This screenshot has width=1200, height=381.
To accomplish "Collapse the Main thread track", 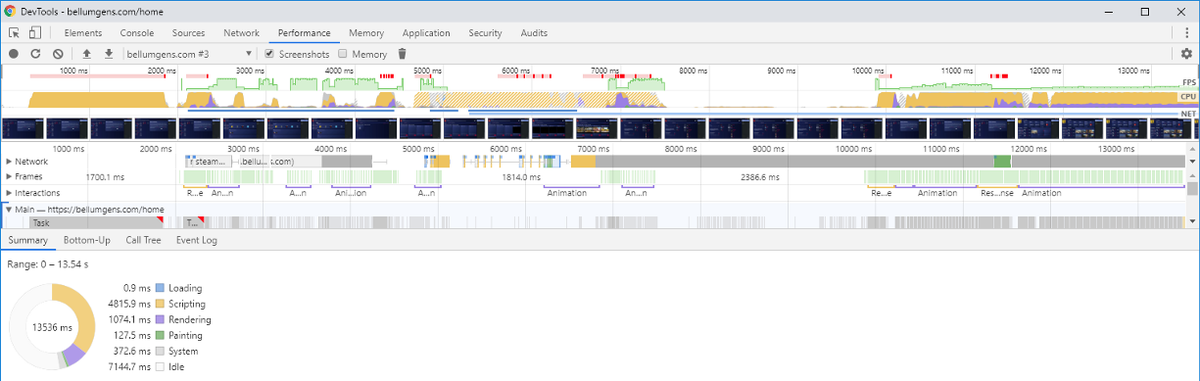I will [x=9, y=209].
